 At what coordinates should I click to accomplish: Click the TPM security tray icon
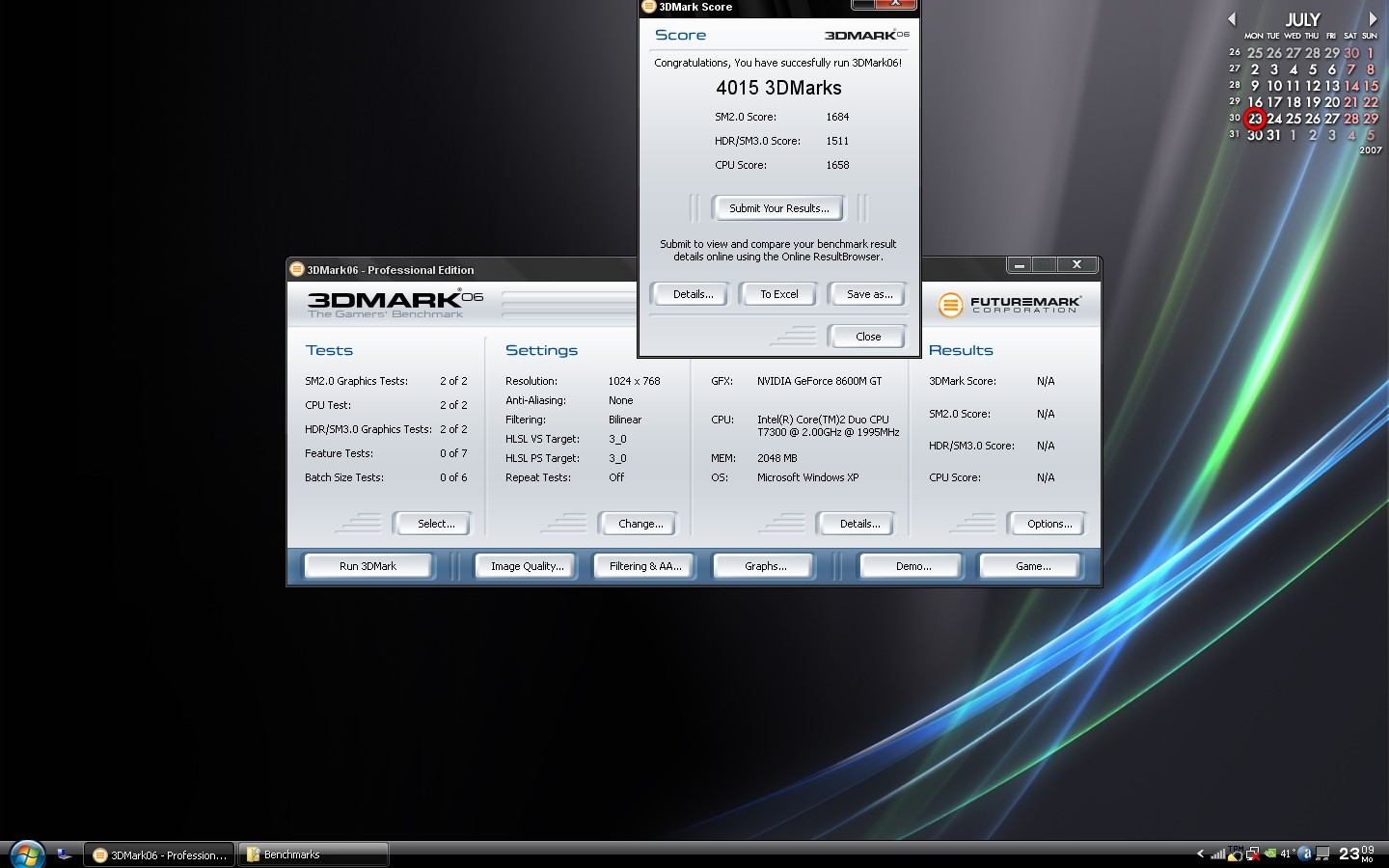point(1236,854)
